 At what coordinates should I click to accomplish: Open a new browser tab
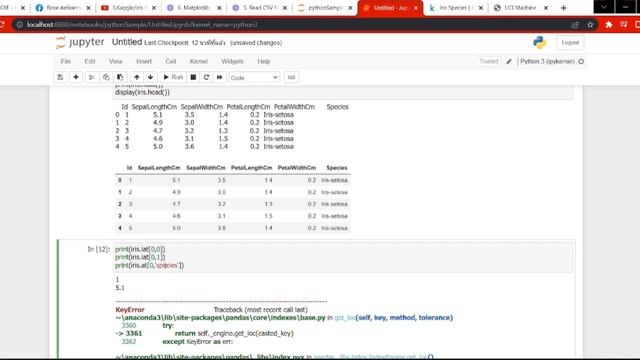coord(564,8)
